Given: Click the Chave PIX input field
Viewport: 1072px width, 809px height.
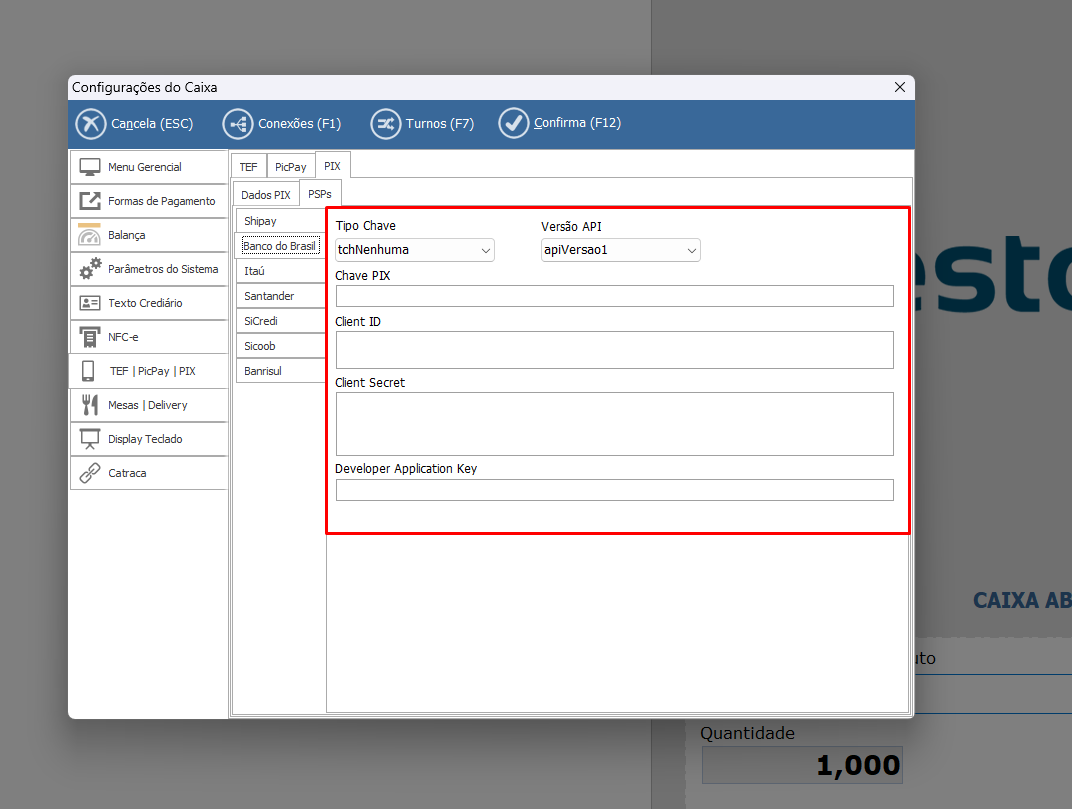Looking at the screenshot, I should click(614, 296).
